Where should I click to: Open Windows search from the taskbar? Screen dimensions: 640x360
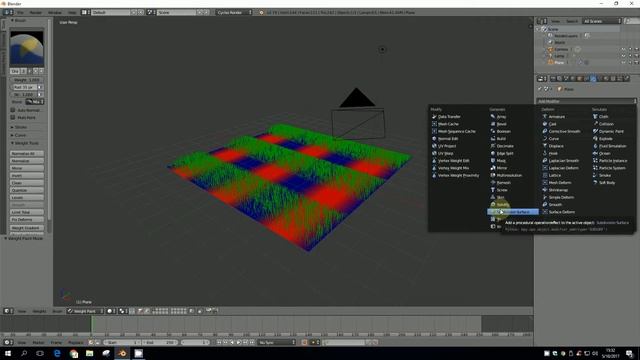(x=24, y=353)
